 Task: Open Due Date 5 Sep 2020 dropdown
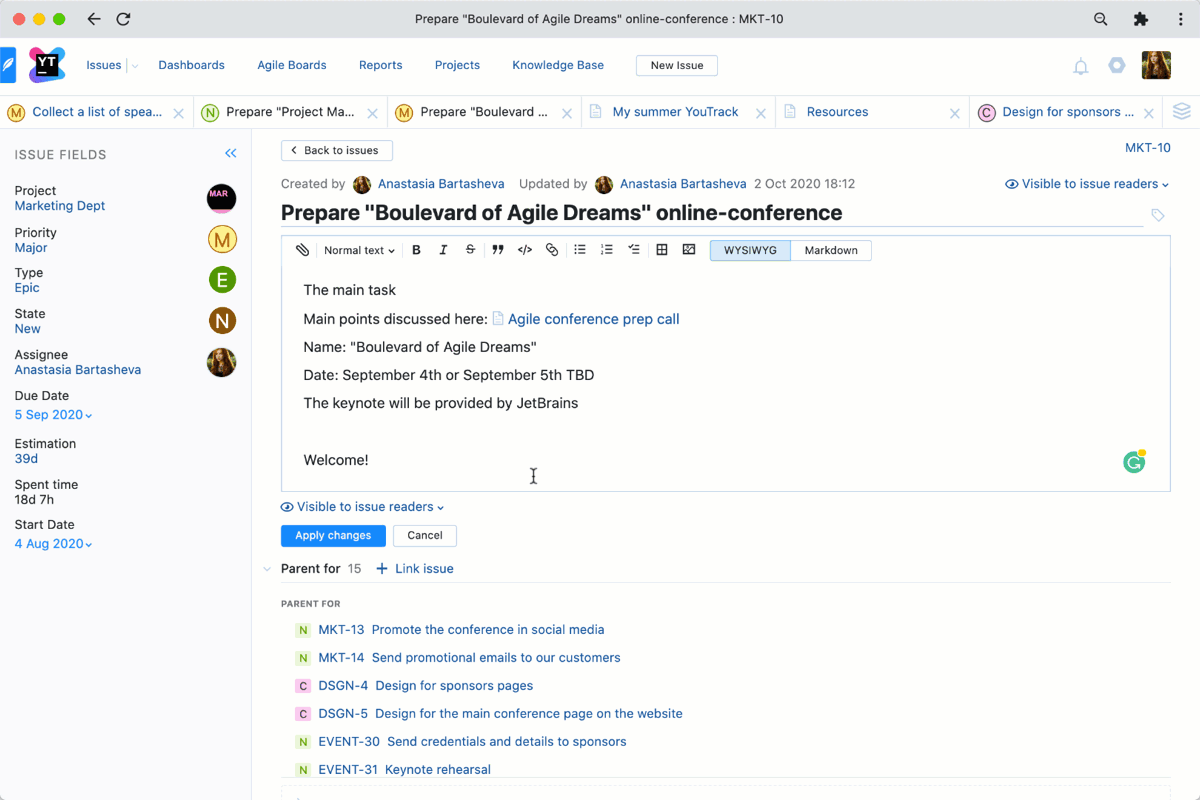53,415
